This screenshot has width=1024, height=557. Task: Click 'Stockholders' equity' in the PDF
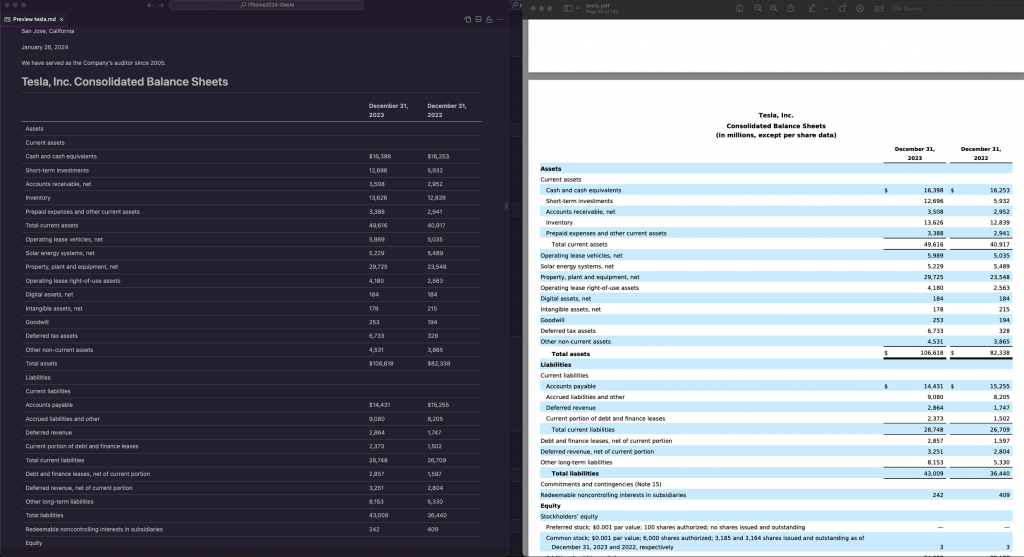pyautogui.click(x=569, y=517)
